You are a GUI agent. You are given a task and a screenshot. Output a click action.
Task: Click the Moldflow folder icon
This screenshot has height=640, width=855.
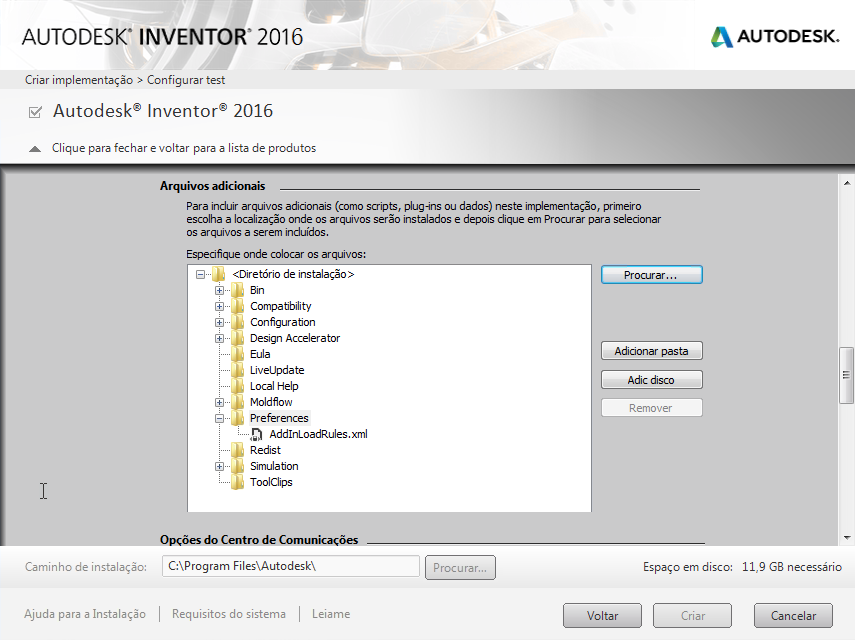click(x=237, y=402)
